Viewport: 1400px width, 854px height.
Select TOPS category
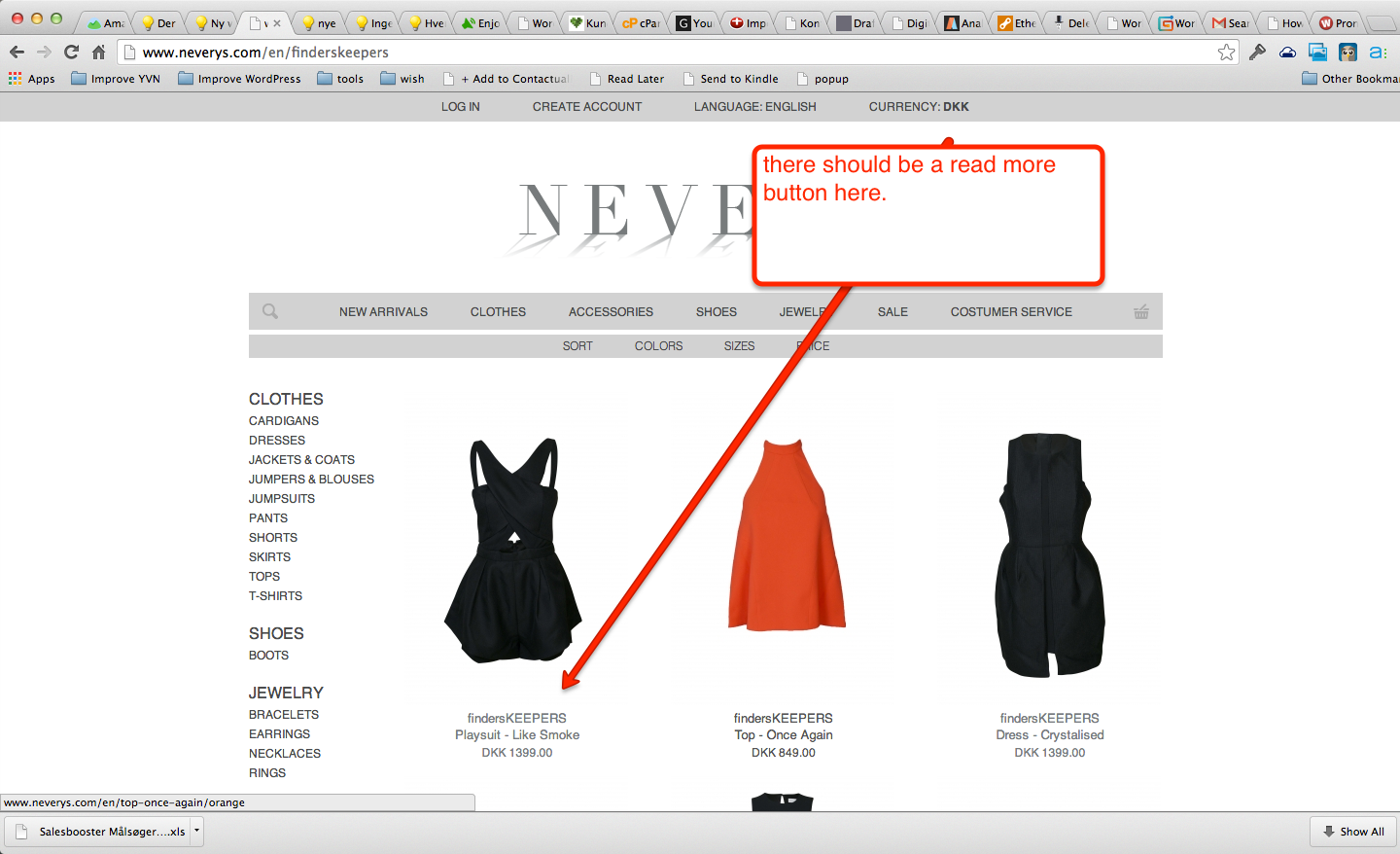264,577
